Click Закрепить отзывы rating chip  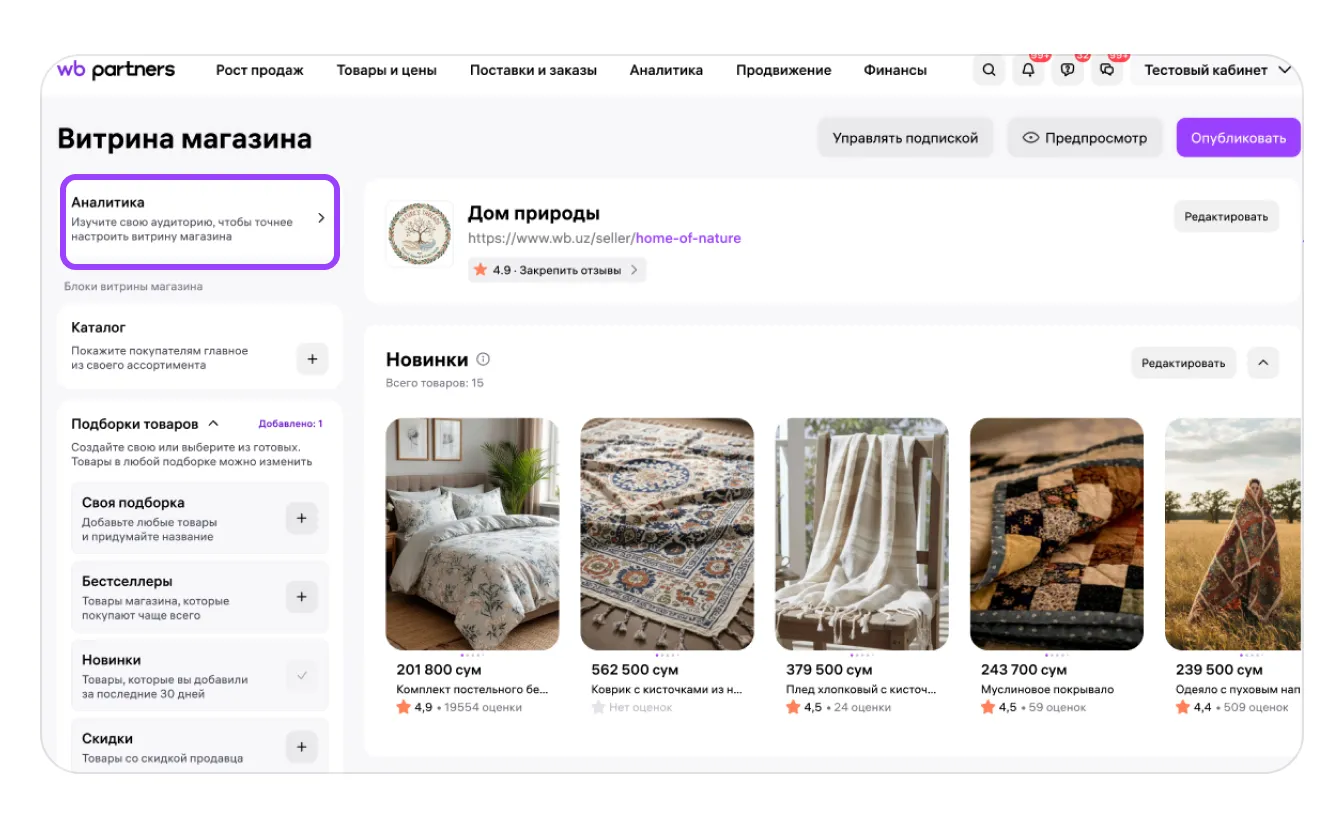pos(557,270)
